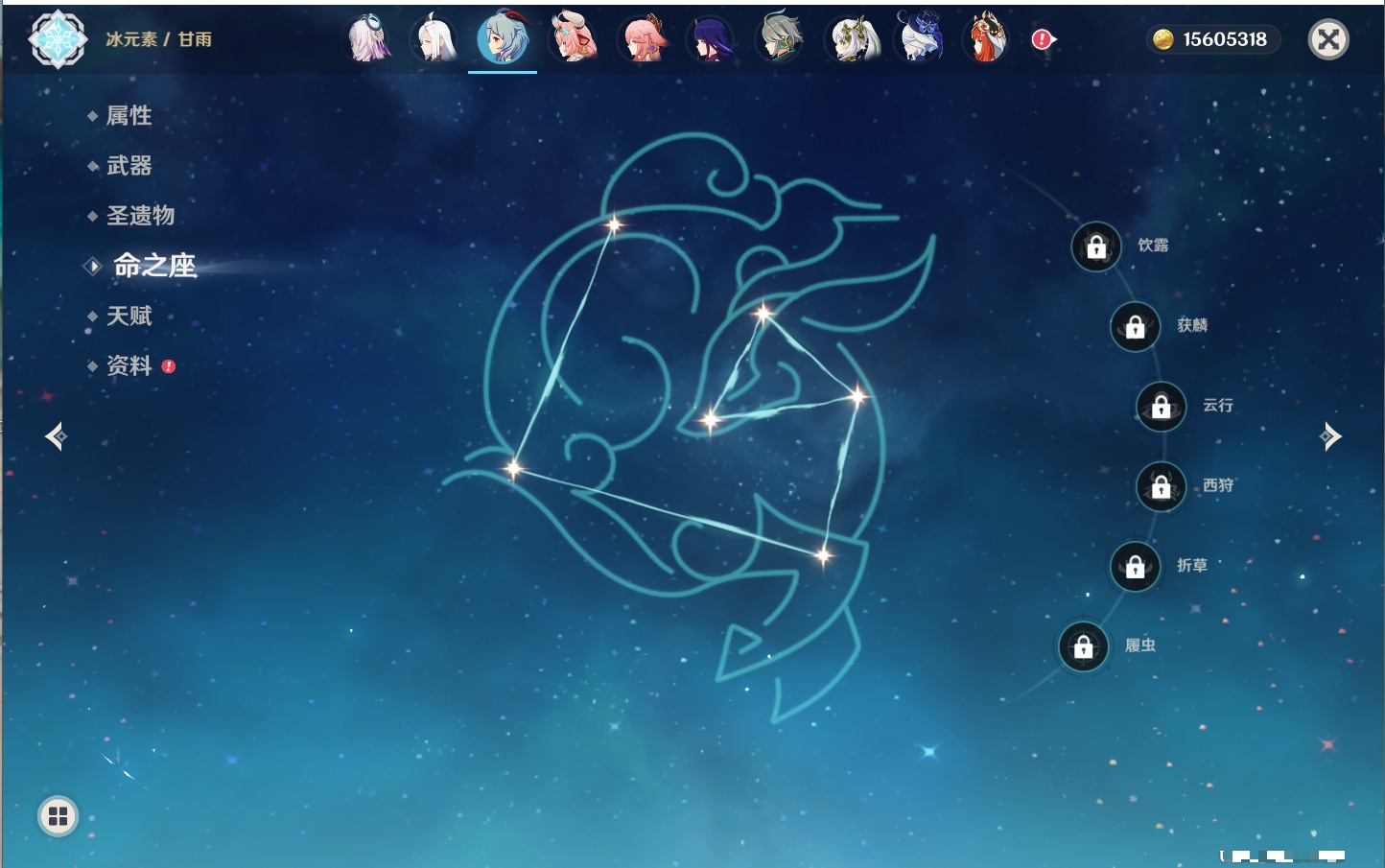
Task: Open the locked 获麟 constellation node
Action: pyautogui.click(x=1135, y=327)
